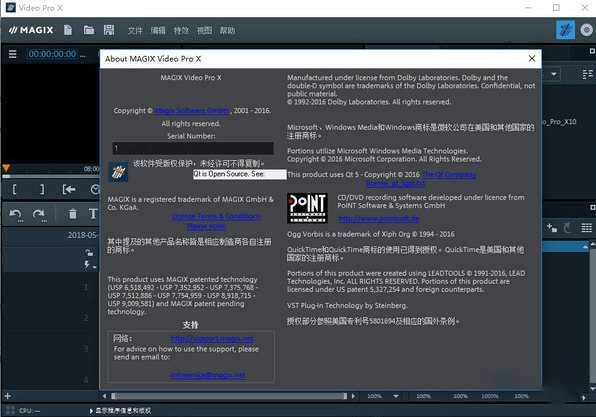596x417 pixels.
Task: Jump to range start with the bracket arrow
Action: click(69, 189)
